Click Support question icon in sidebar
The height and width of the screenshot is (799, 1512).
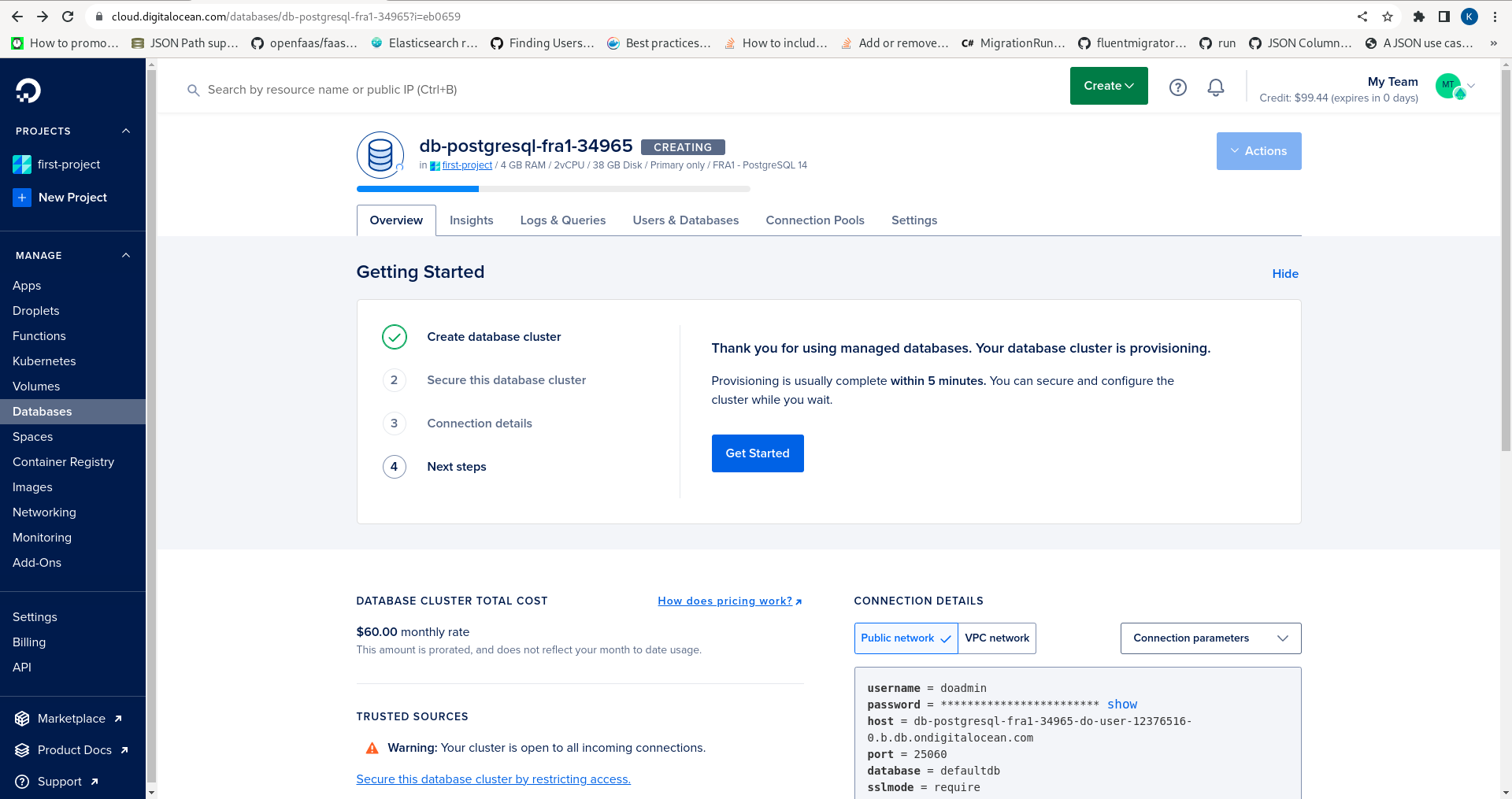point(22,782)
